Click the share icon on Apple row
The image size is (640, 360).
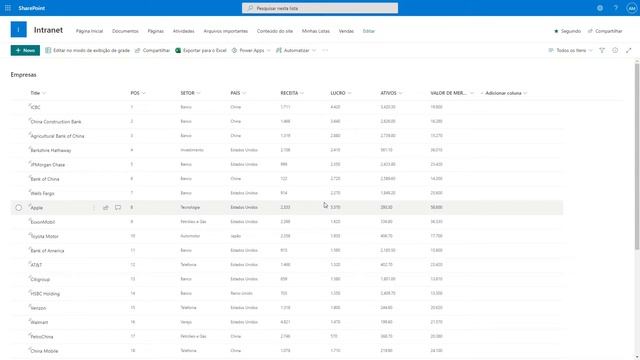tap(106, 207)
